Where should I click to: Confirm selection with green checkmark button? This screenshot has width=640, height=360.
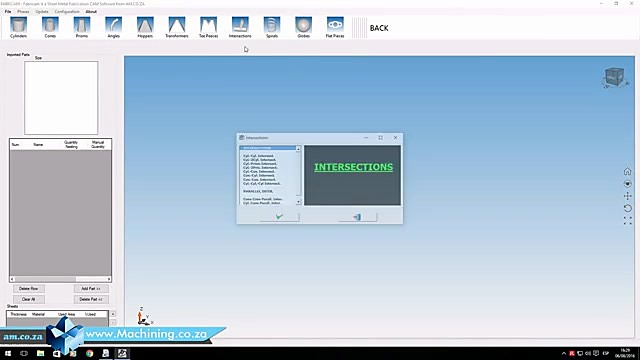[279, 217]
